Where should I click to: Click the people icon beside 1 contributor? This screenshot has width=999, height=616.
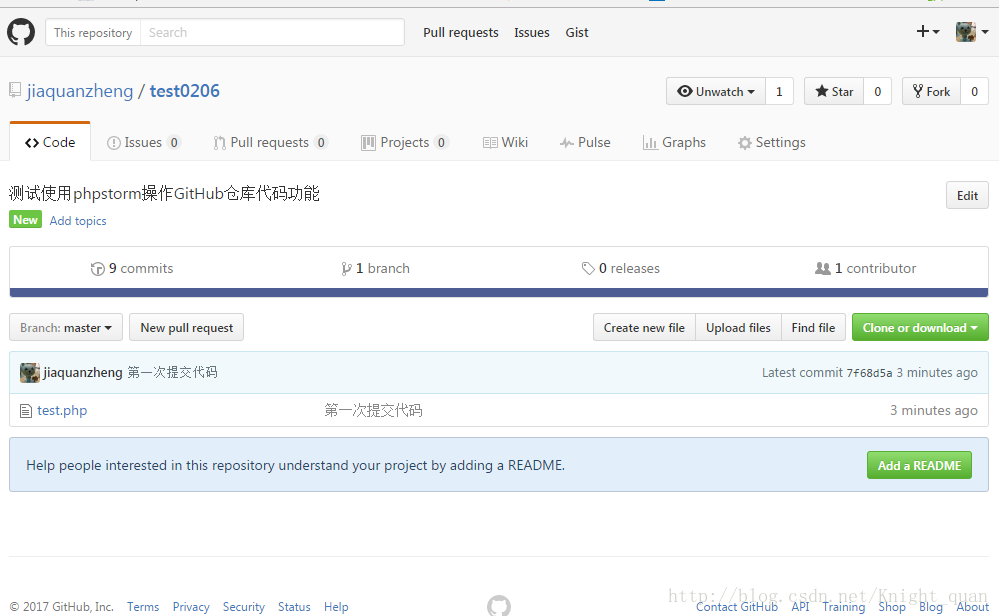(x=823, y=269)
